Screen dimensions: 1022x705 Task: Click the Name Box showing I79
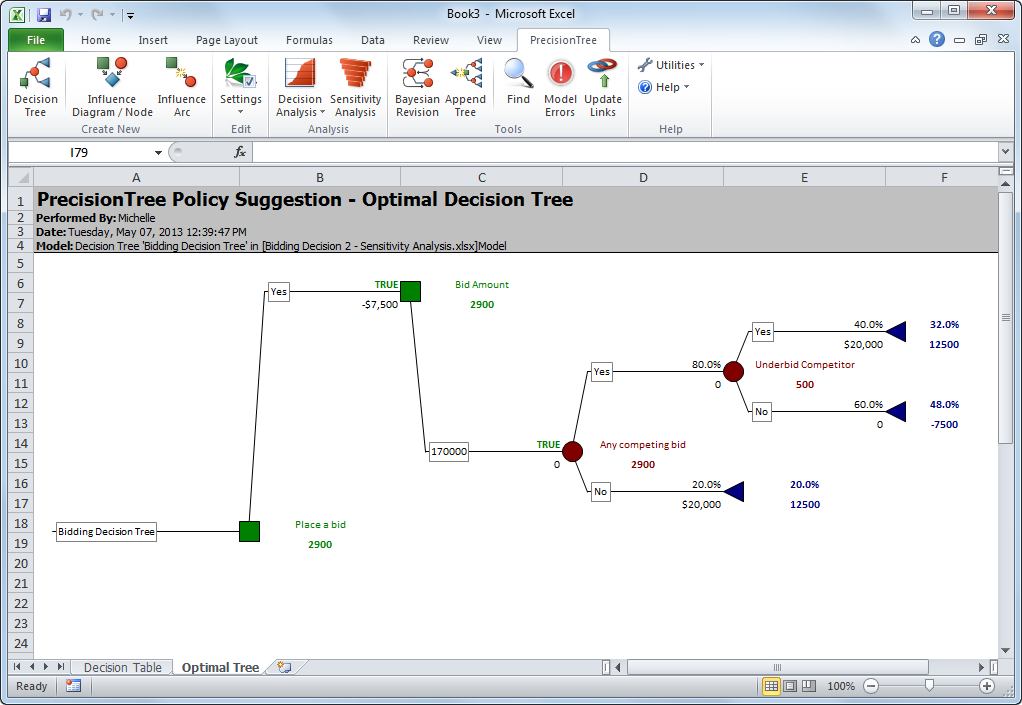pos(79,152)
